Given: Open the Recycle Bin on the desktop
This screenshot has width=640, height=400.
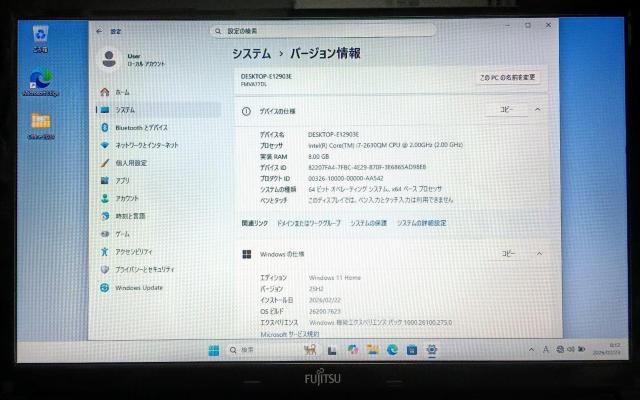Looking at the screenshot, I should [x=40, y=38].
